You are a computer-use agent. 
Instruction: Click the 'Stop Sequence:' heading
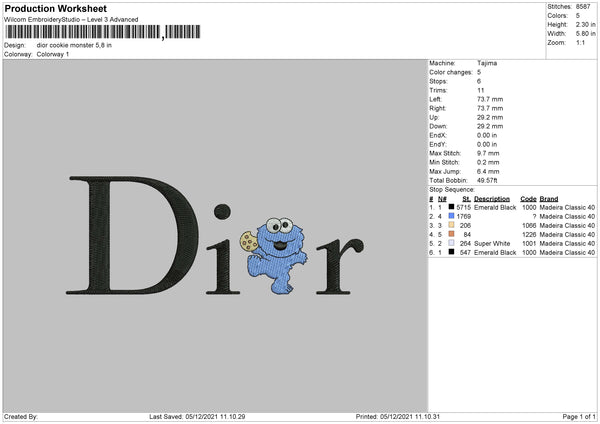click(452, 190)
